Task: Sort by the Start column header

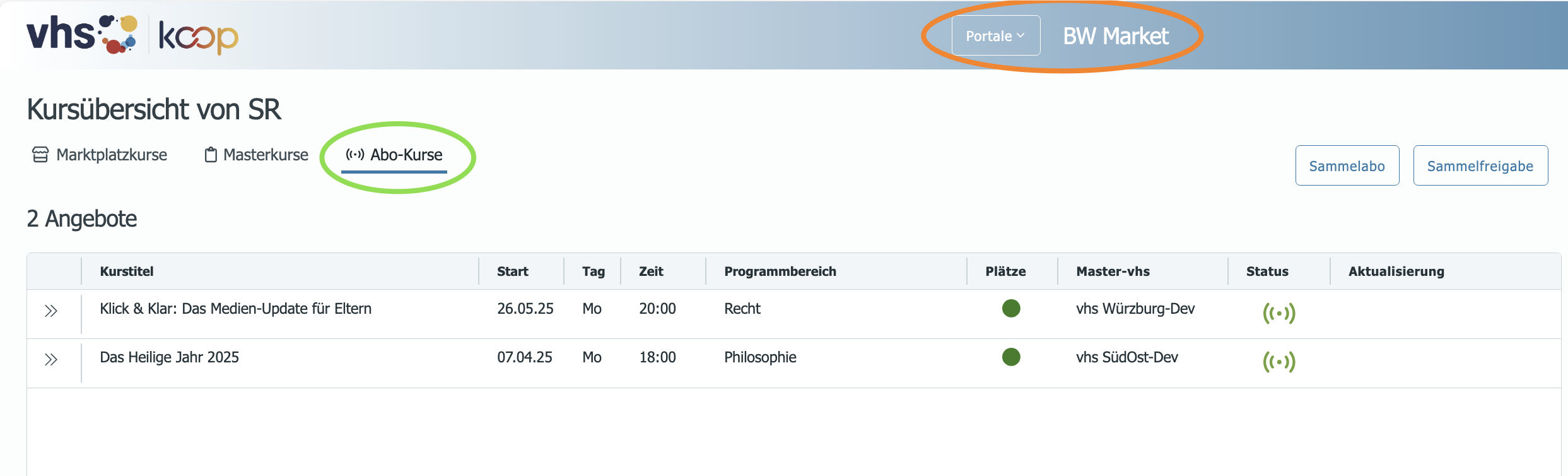Action: point(512,271)
